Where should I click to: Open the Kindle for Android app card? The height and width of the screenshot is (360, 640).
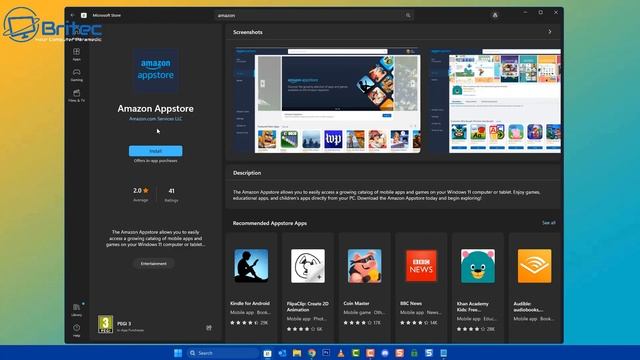251,287
